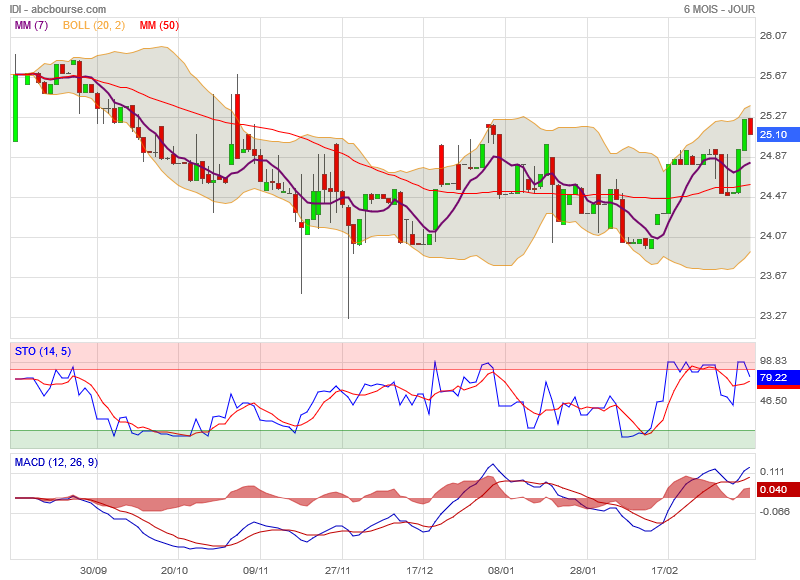Click the 09/11 date axis label
Screen dimensions: 800x580
(256, 571)
